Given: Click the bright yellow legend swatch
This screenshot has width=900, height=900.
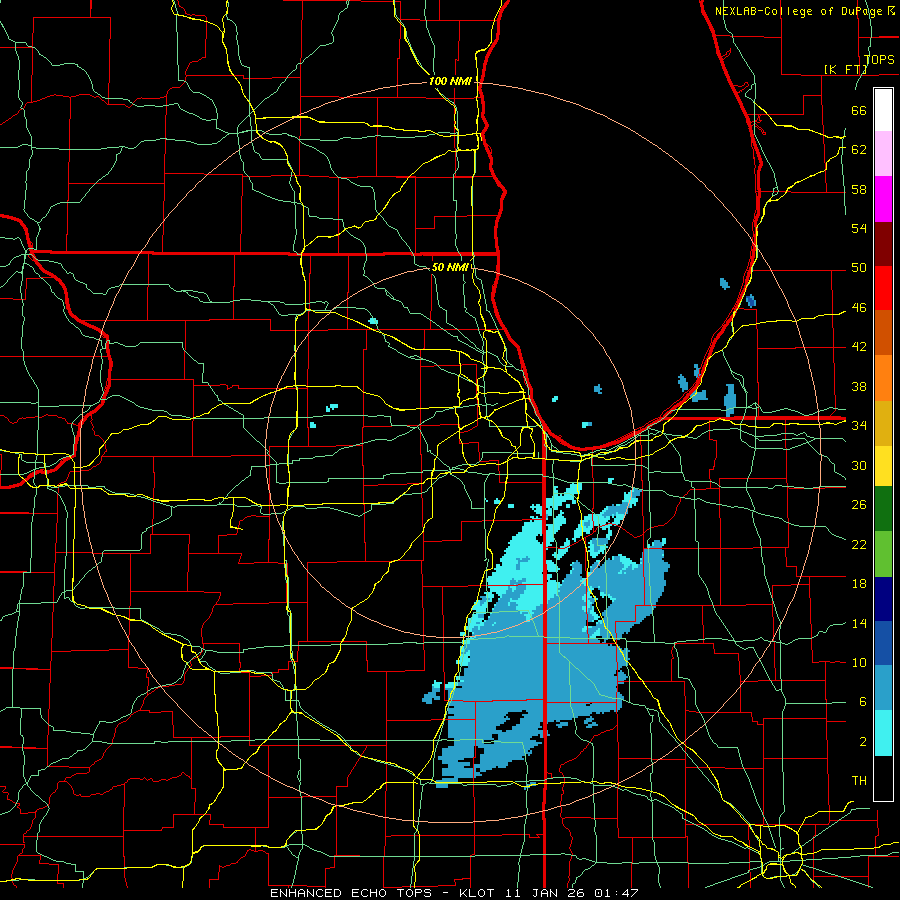Looking at the screenshot, I should click(x=883, y=466).
